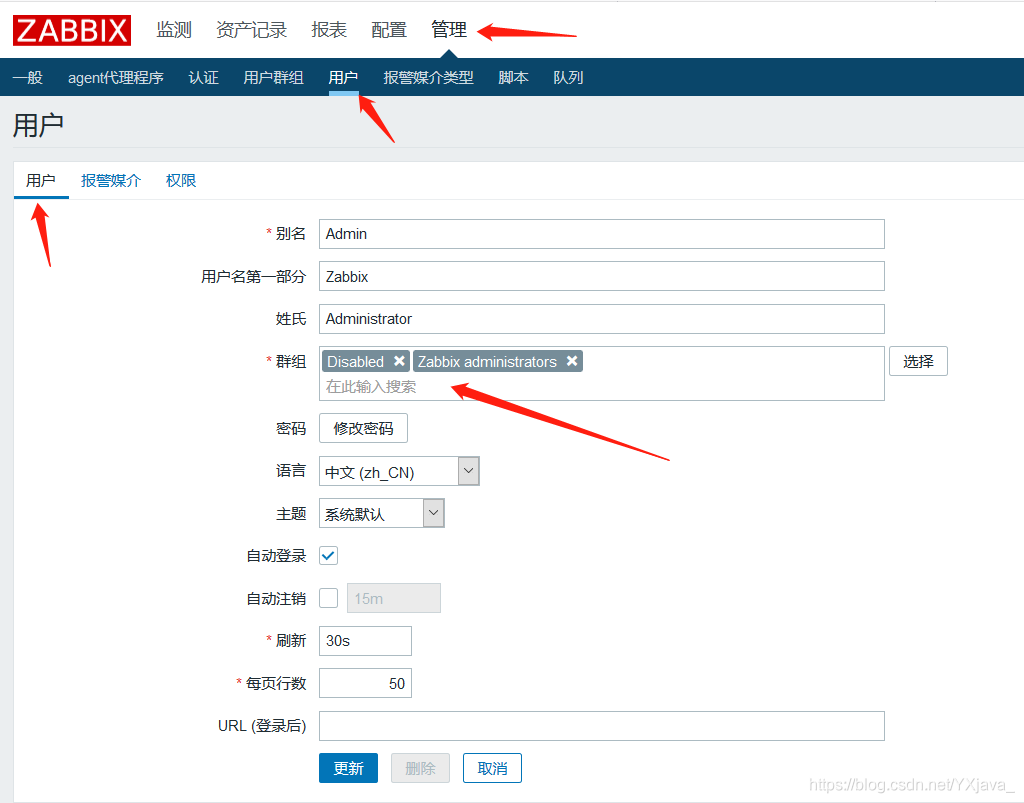Switch to the 用户 form tab
1024x803 pixels.
pos(40,181)
